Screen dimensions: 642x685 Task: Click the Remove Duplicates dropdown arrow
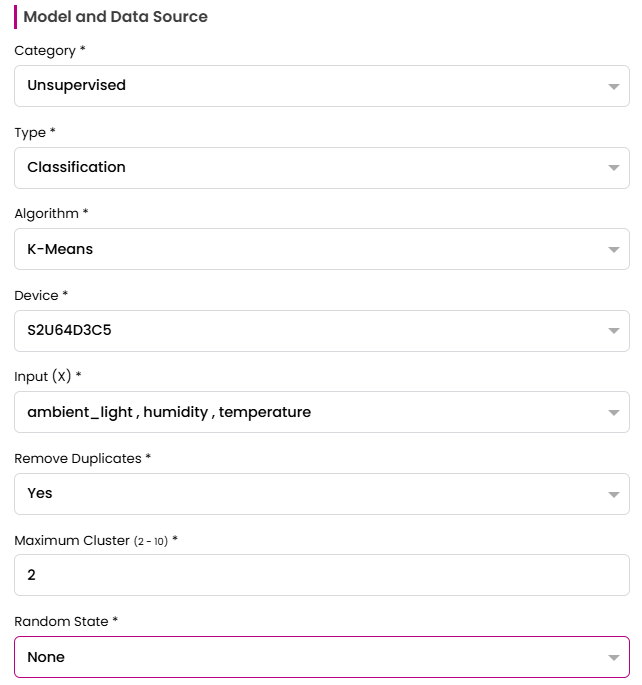(x=614, y=495)
